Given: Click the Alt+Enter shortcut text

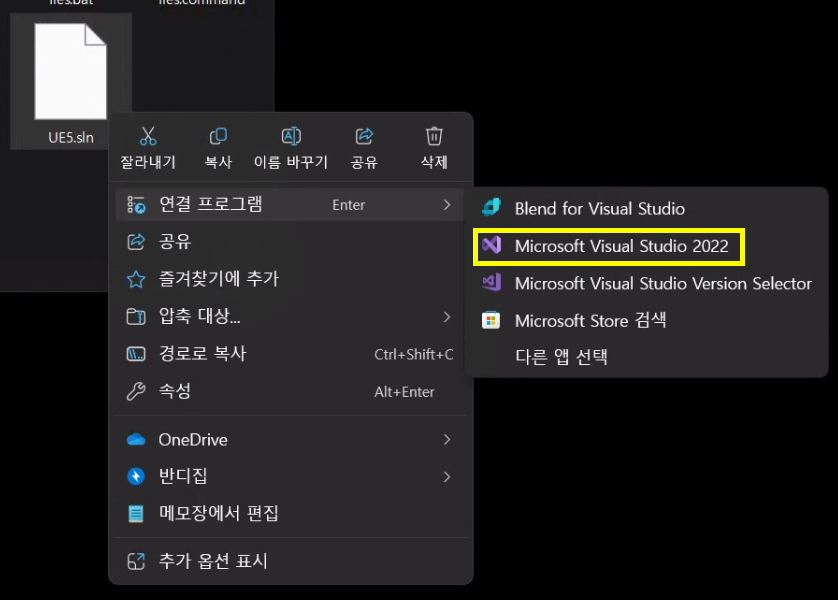Looking at the screenshot, I should (x=404, y=392).
